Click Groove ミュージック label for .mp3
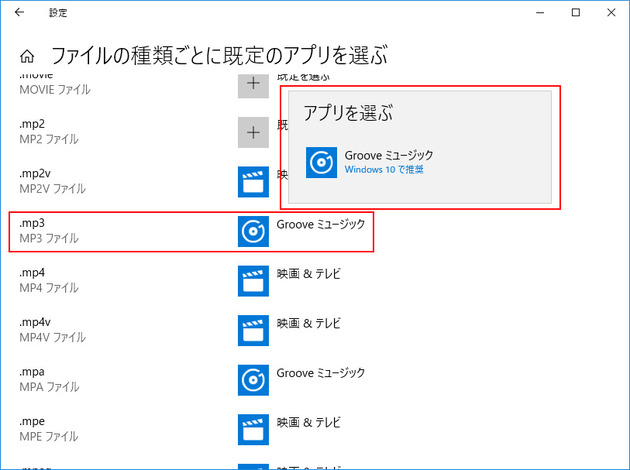The height and width of the screenshot is (470, 630). tap(321, 224)
